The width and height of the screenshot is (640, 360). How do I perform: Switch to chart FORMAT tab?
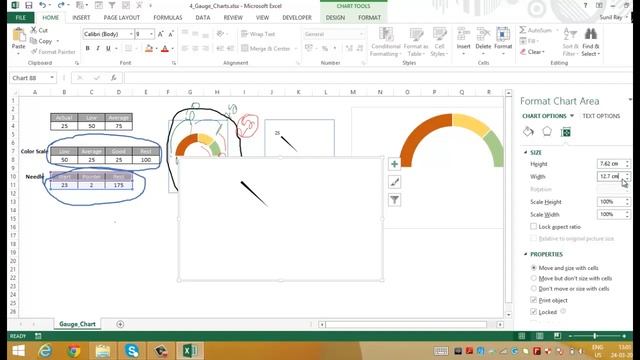pos(369,18)
